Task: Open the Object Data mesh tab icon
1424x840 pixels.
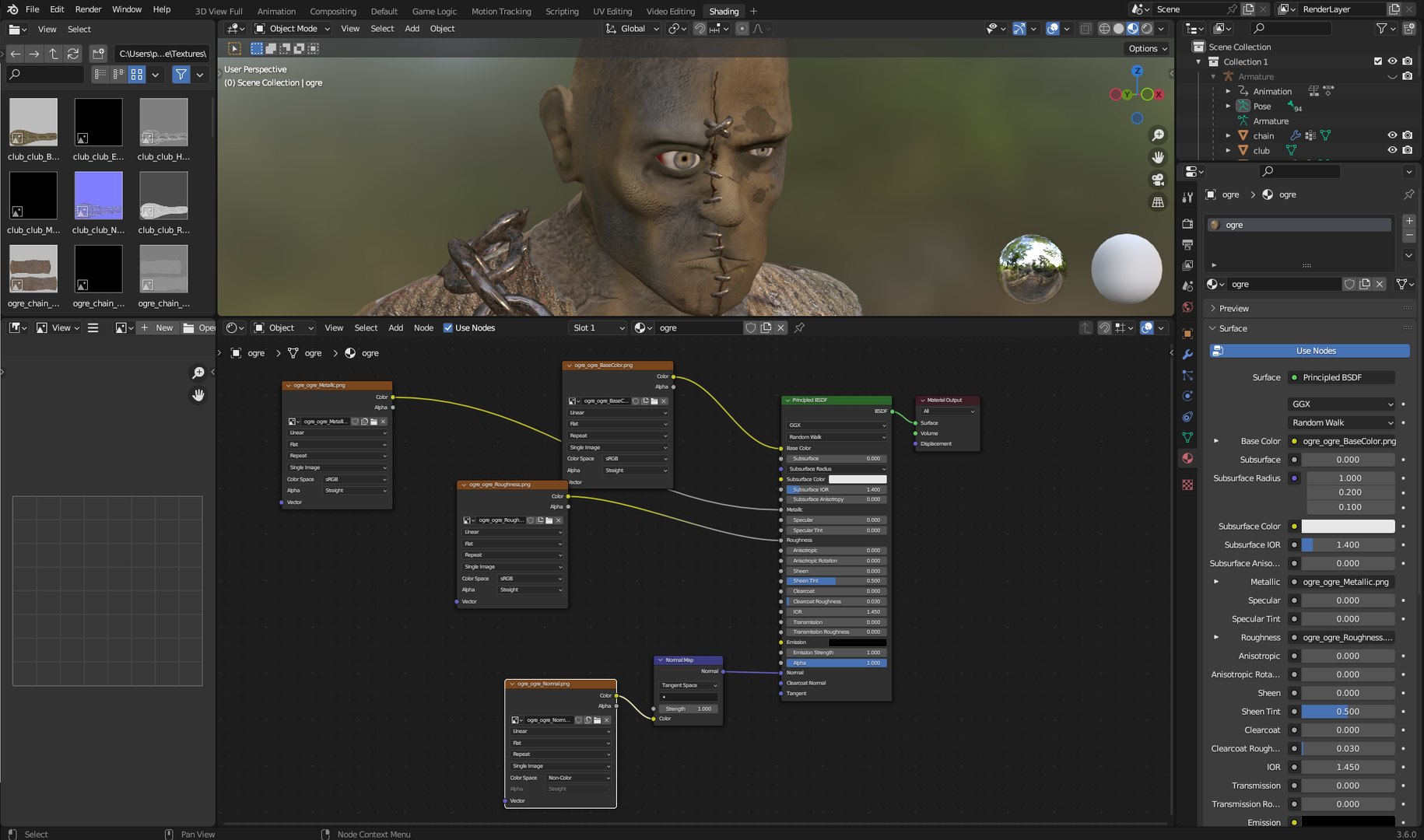Action: pyautogui.click(x=1187, y=438)
